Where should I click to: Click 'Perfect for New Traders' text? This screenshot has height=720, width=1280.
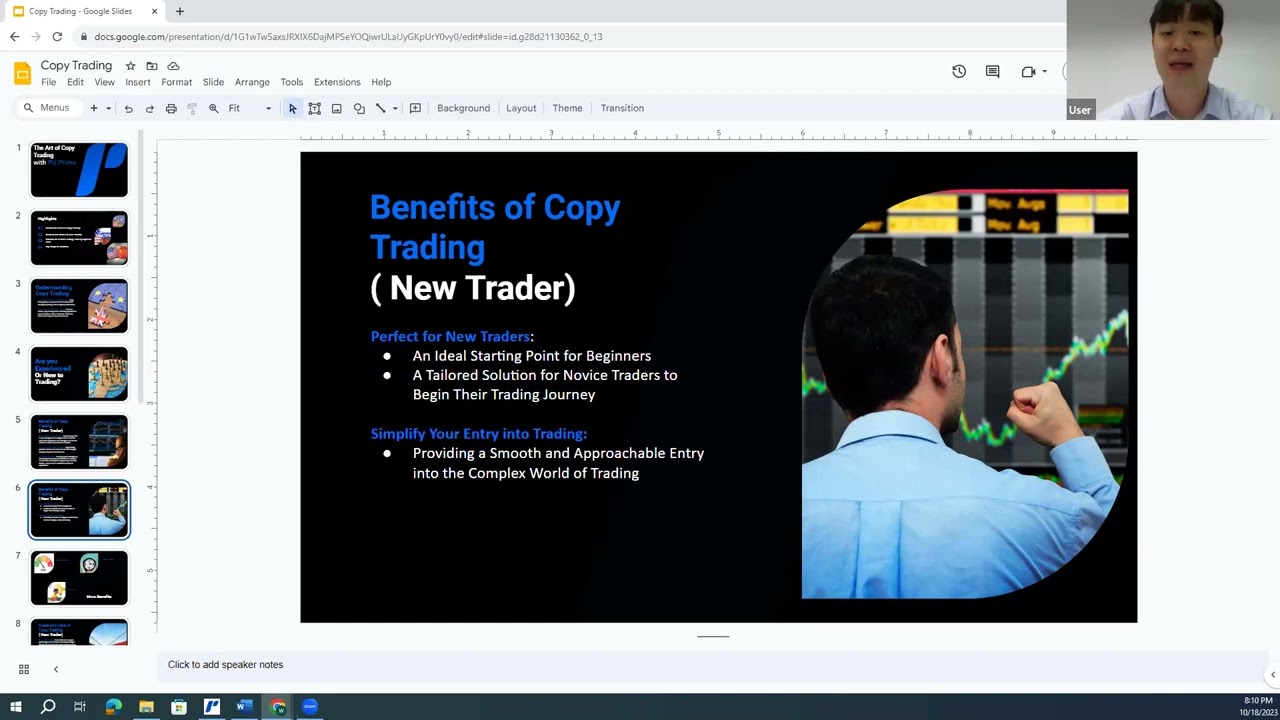450,337
